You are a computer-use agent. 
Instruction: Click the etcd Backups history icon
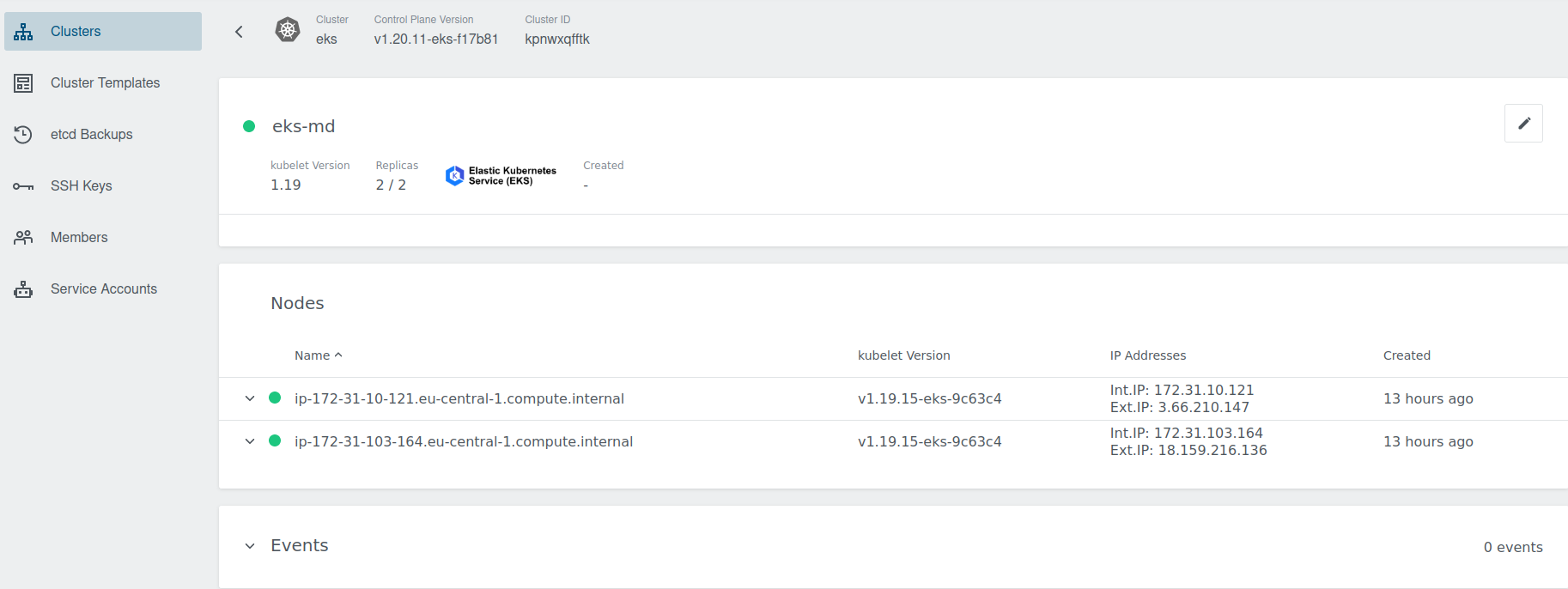pyautogui.click(x=23, y=135)
